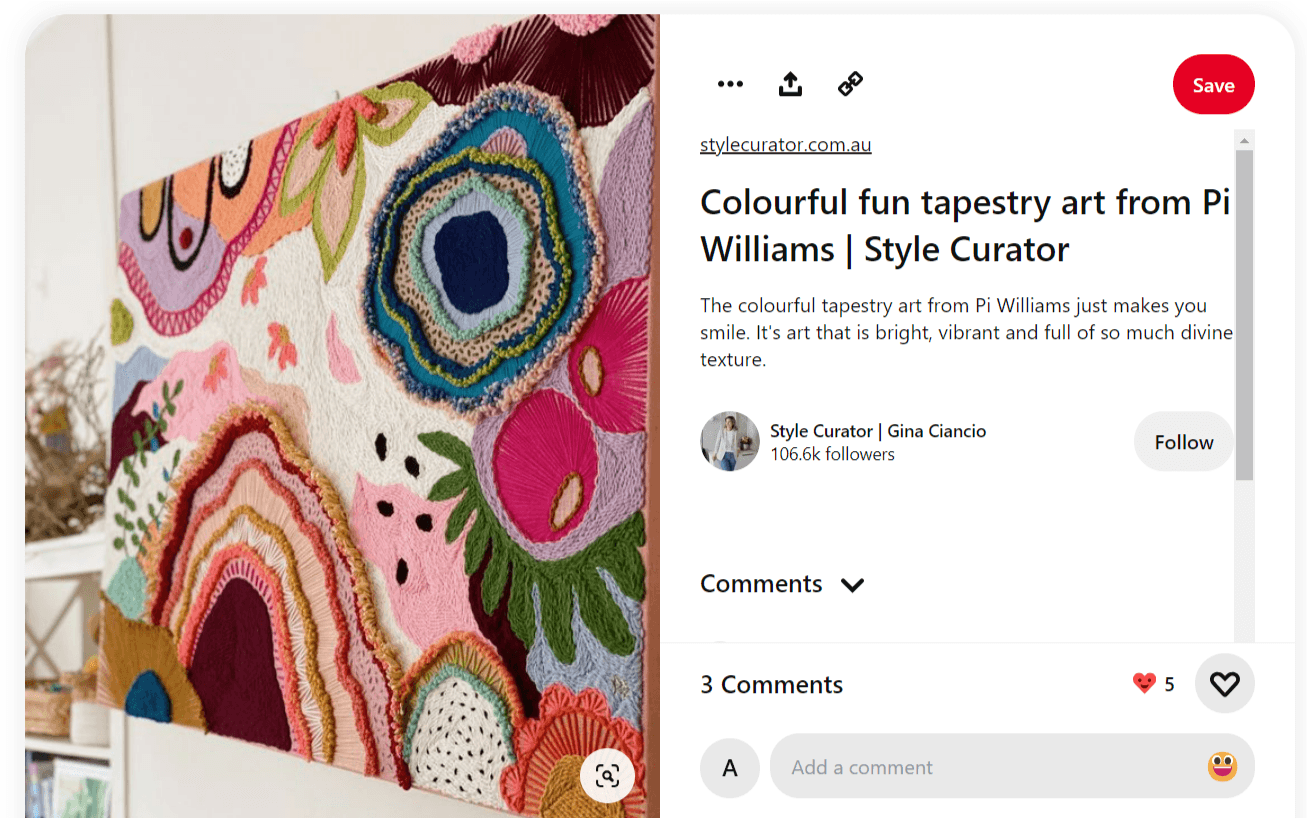Collapse the Comments section chevron
This screenshot has height=818, width=1307.
[x=852, y=584]
